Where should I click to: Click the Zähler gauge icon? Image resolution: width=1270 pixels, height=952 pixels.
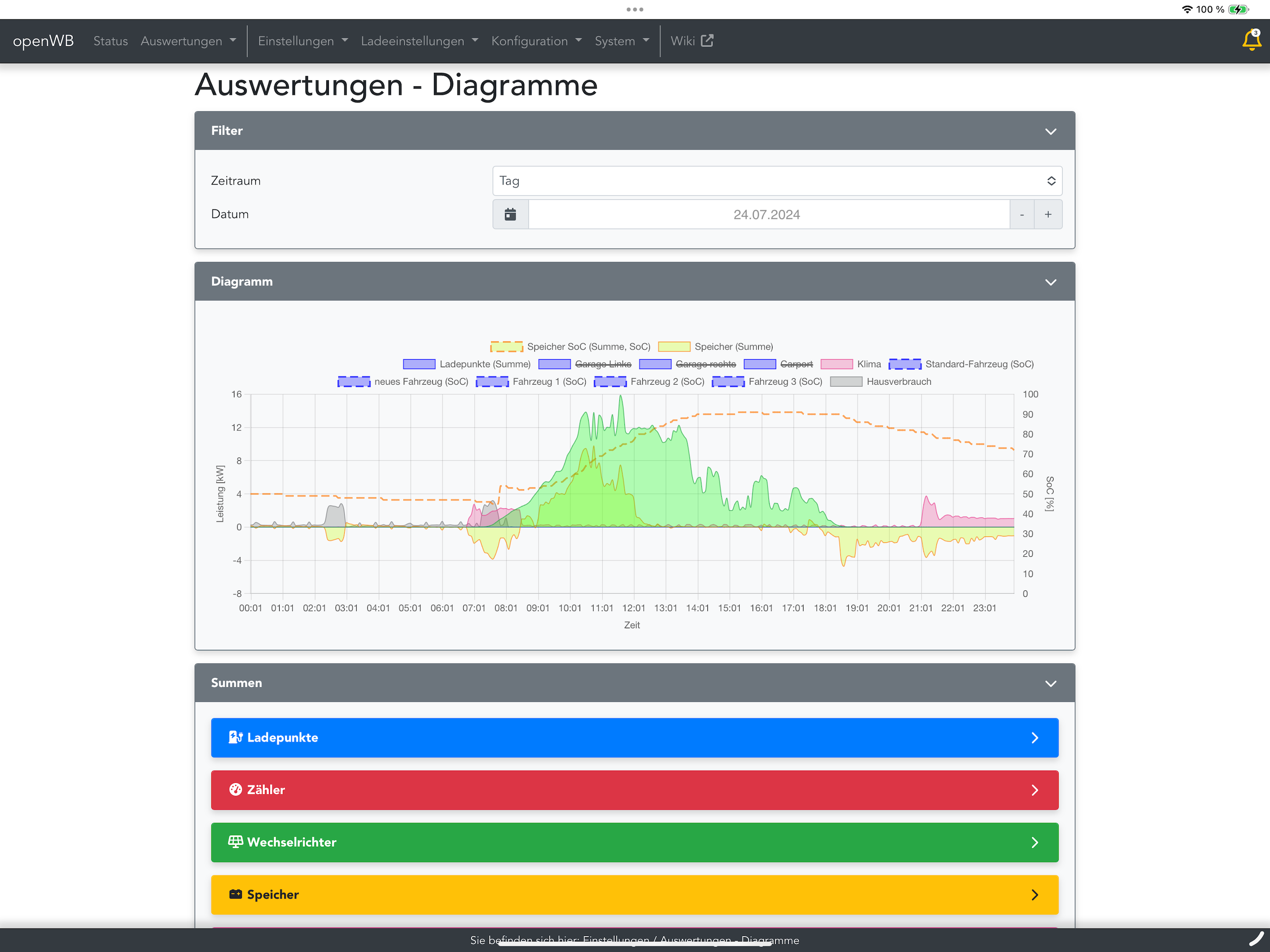(x=235, y=789)
